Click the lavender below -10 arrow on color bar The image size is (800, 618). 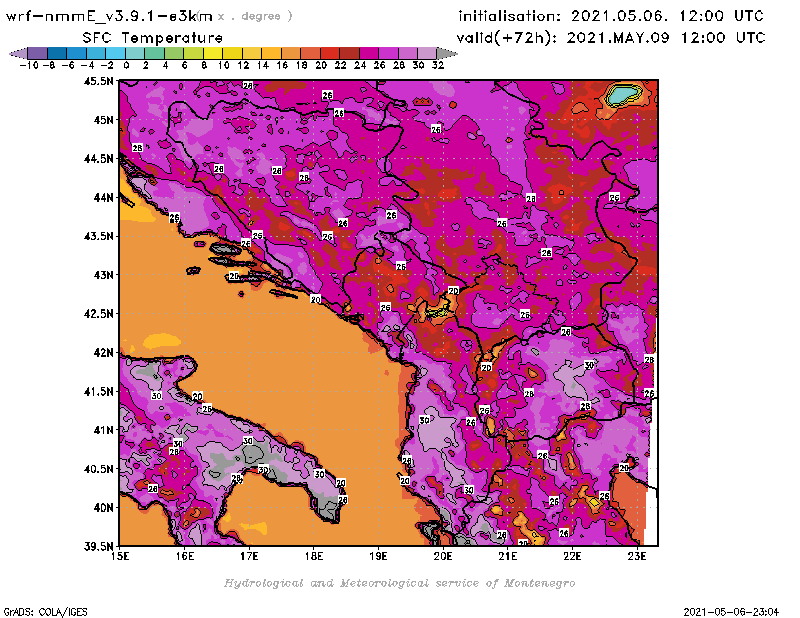18,53
